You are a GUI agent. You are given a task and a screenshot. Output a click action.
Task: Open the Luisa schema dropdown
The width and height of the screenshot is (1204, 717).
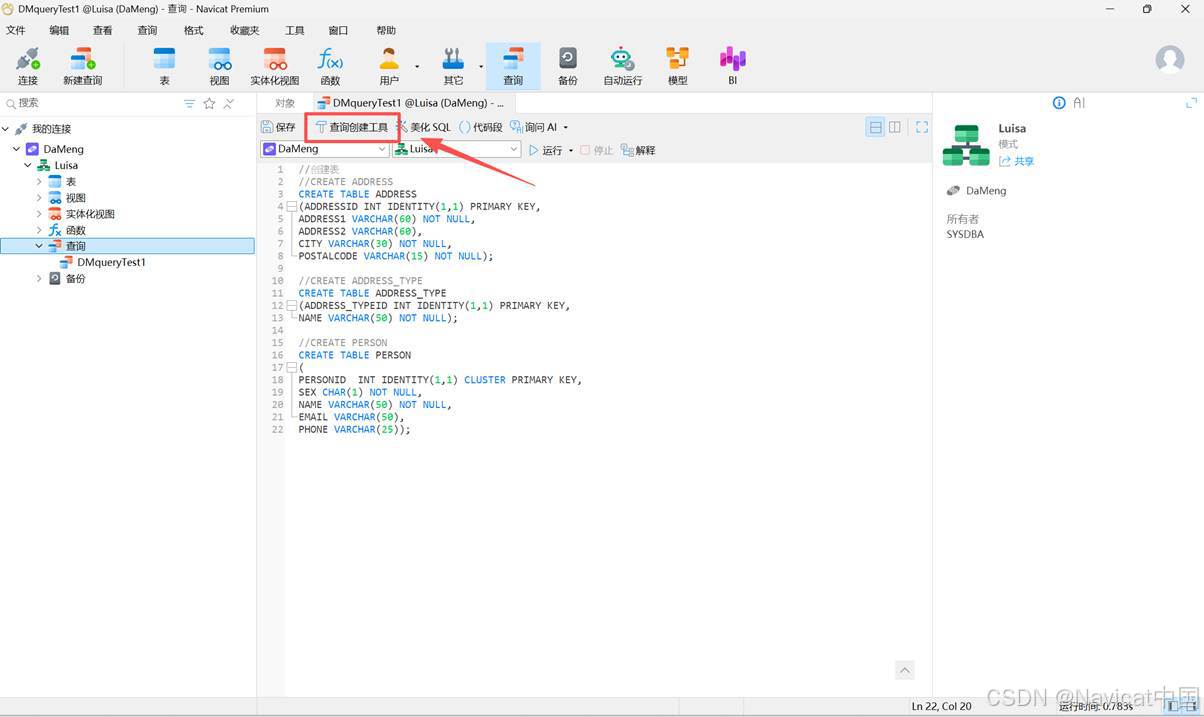pos(456,149)
